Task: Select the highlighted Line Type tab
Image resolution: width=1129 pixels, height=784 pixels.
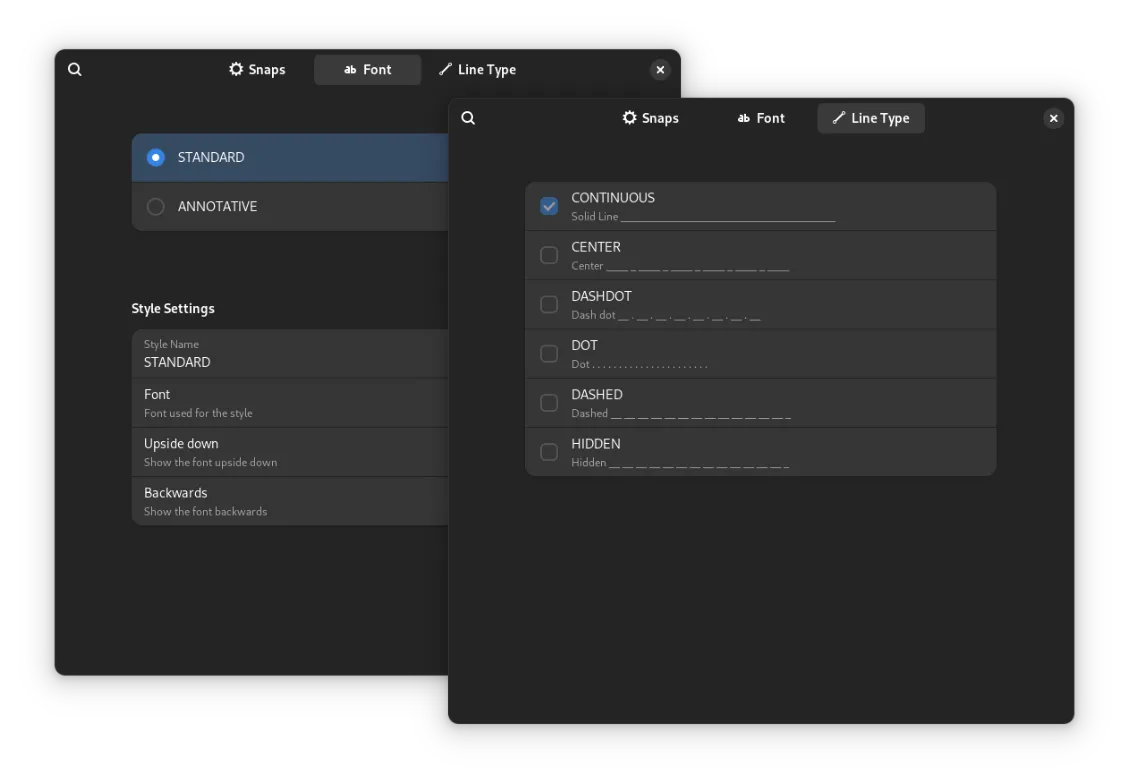Action: (x=871, y=118)
